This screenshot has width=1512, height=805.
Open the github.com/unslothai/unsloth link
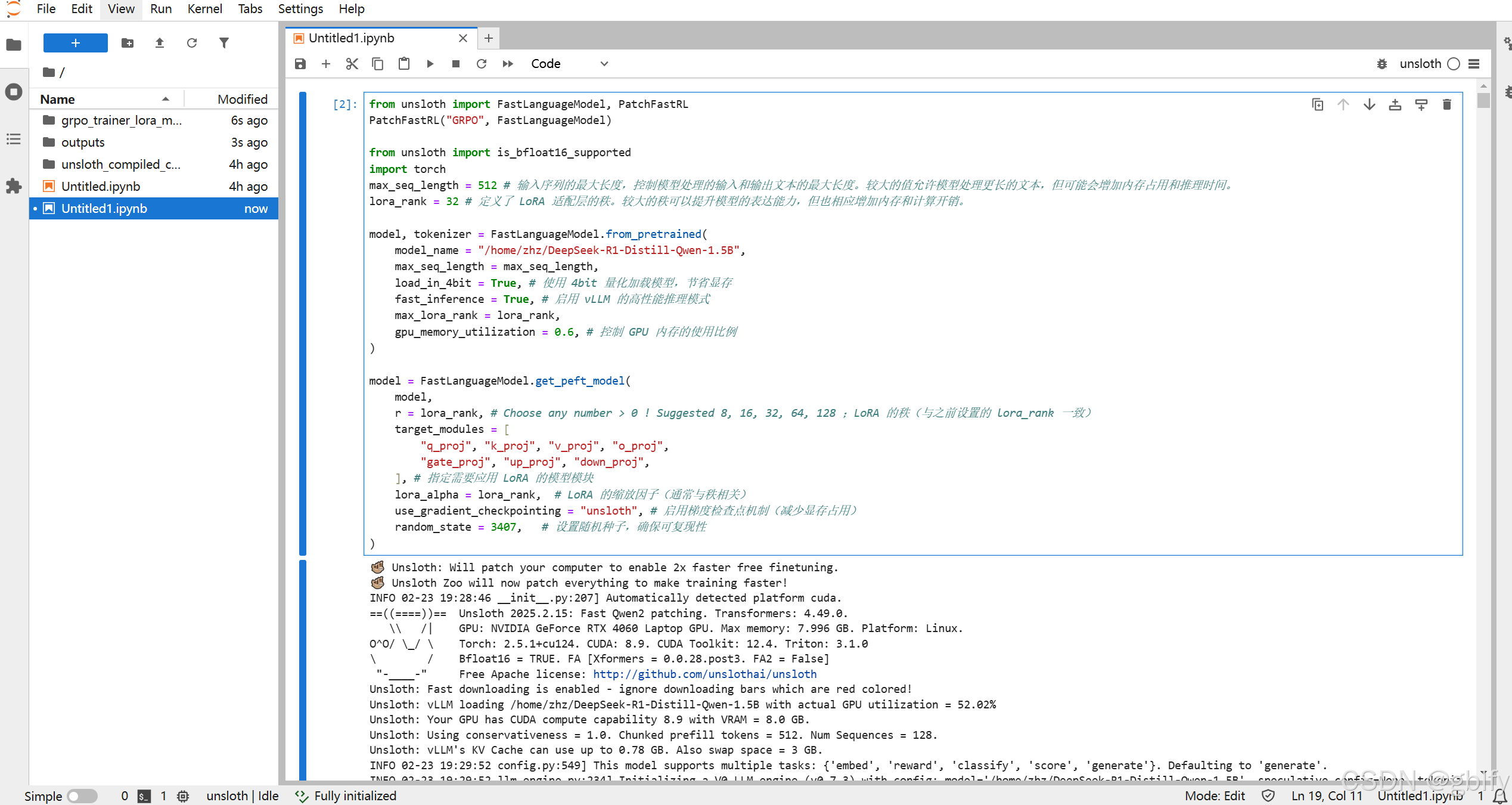point(704,674)
